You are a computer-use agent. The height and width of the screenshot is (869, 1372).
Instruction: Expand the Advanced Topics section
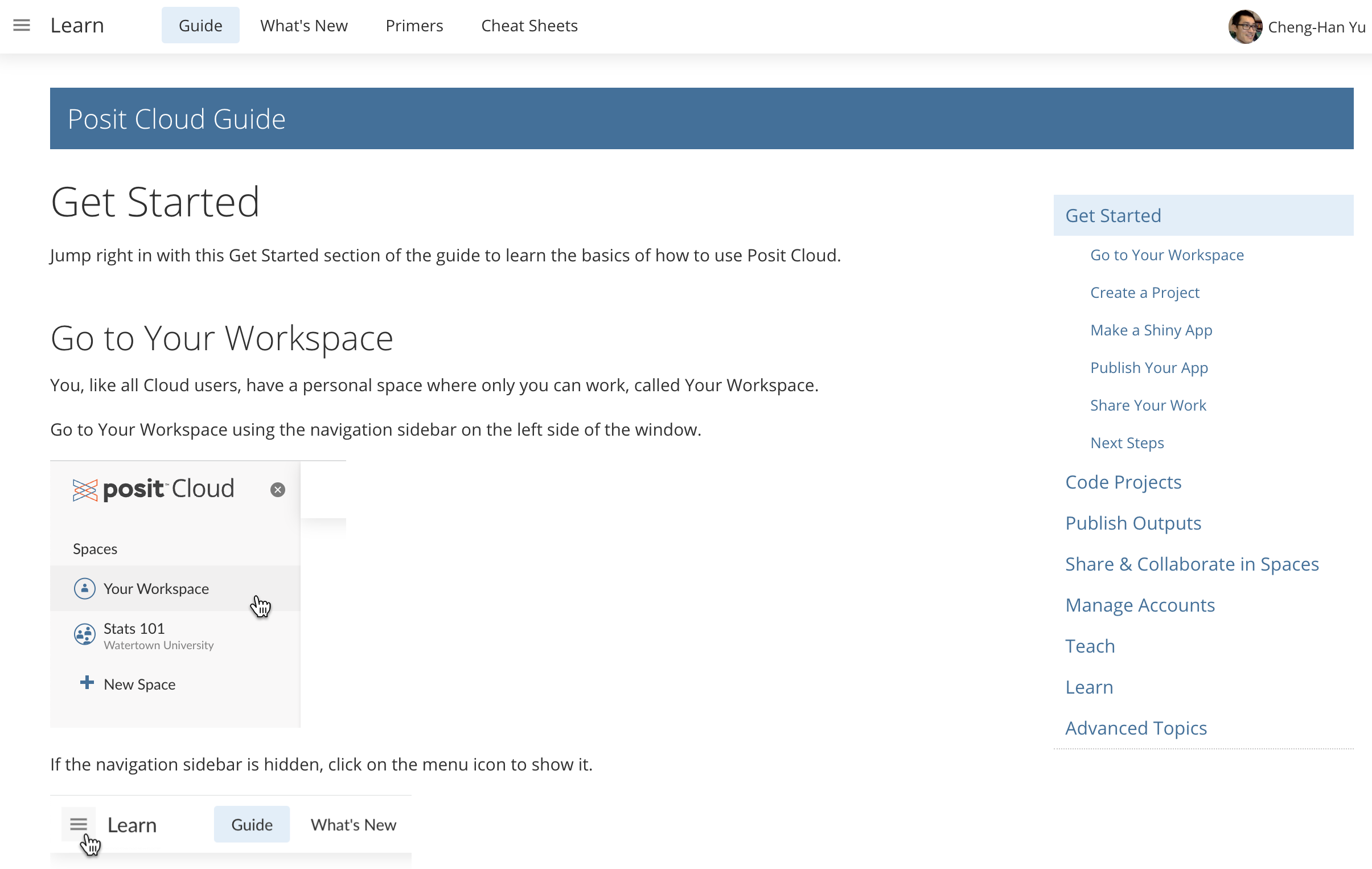tap(1136, 728)
